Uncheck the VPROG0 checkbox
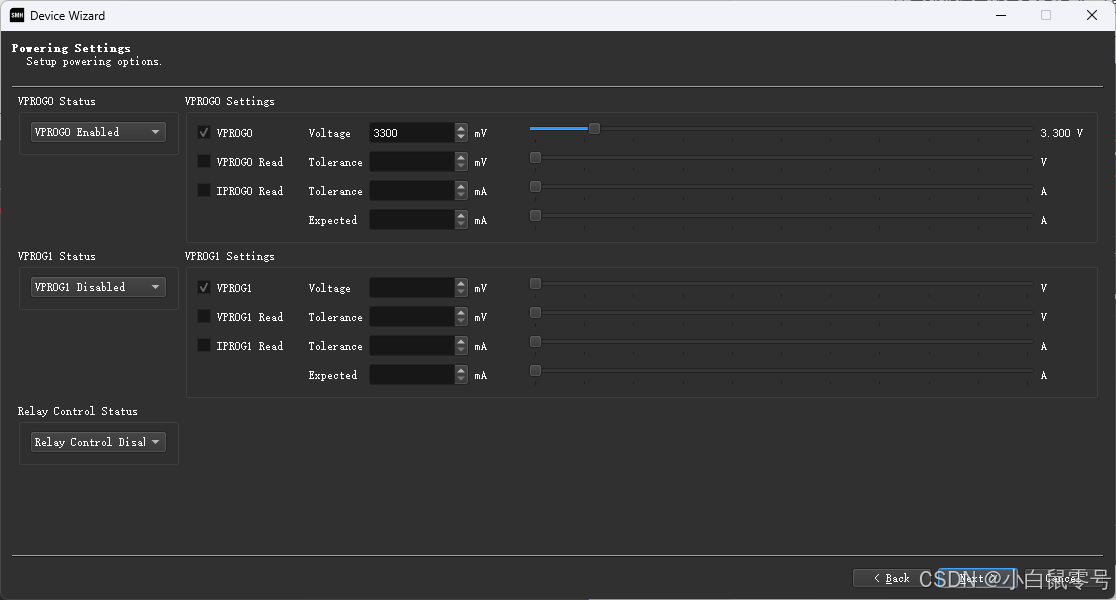 (x=205, y=132)
